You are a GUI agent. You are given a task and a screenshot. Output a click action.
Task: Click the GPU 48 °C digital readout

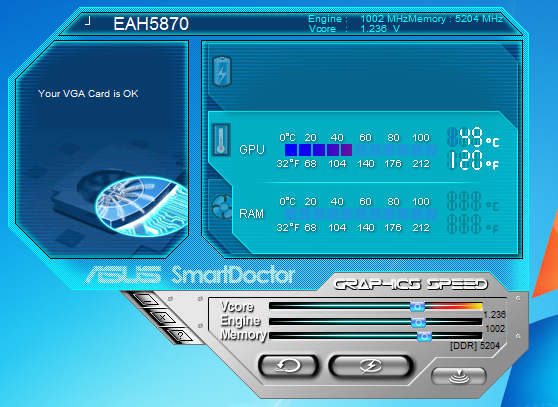point(473,138)
